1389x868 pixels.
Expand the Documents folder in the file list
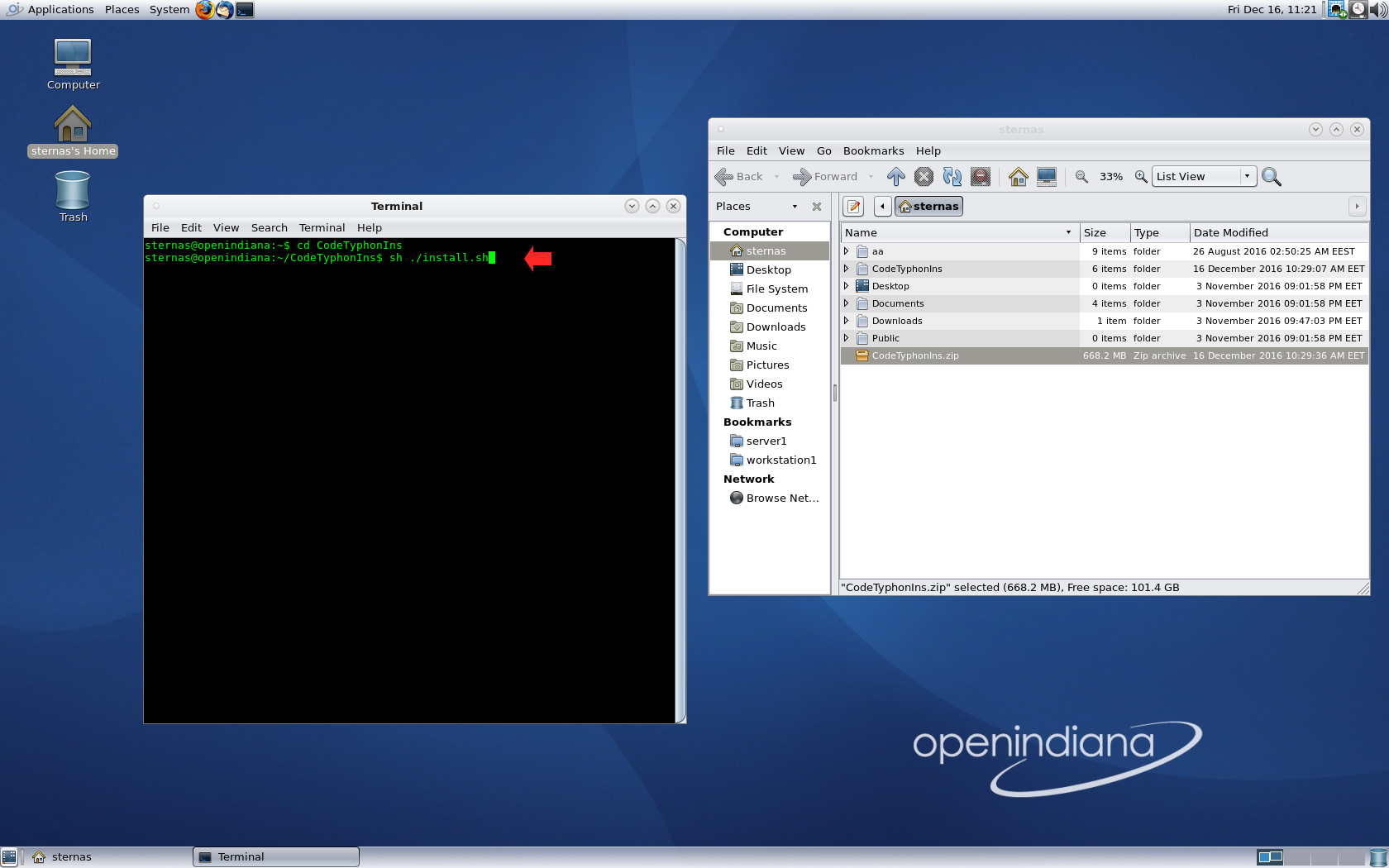pos(846,303)
